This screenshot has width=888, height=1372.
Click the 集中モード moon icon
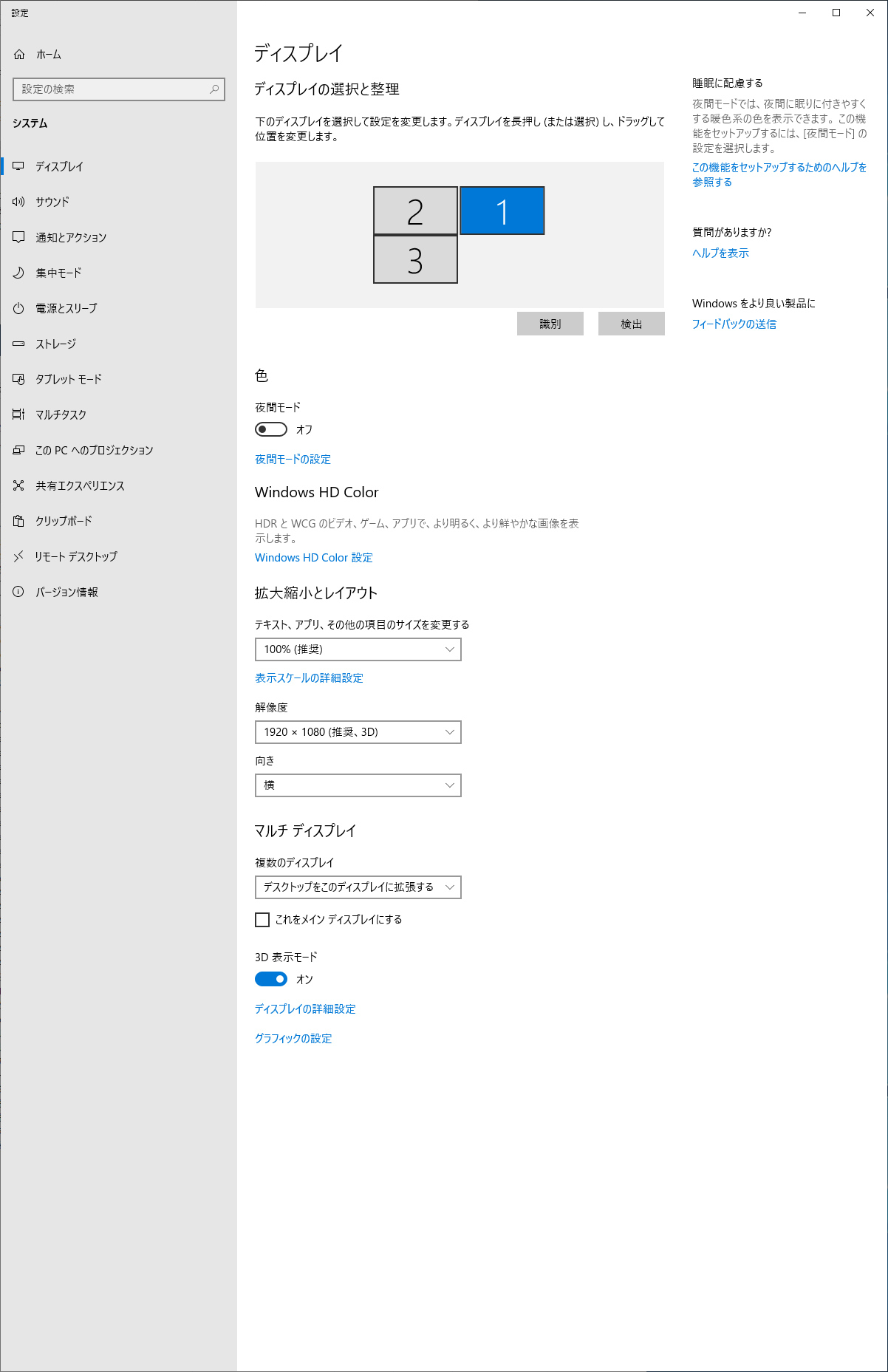[18, 273]
